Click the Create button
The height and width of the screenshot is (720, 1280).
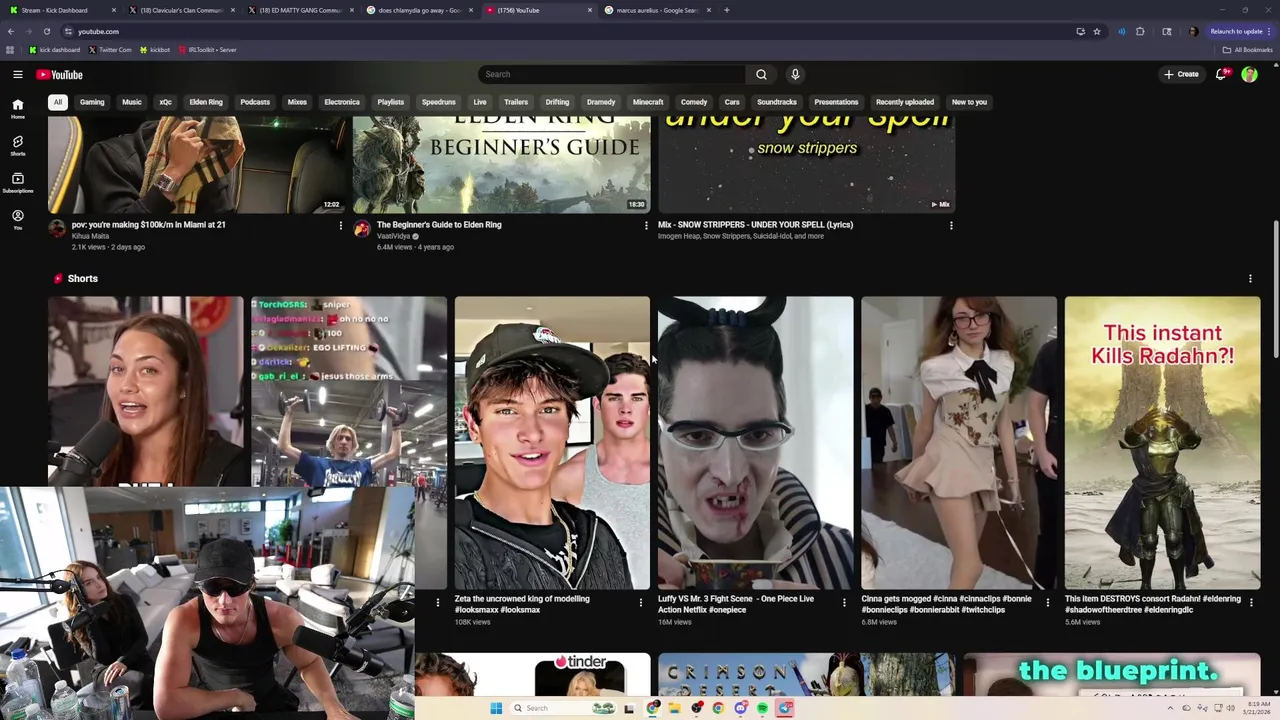point(1181,74)
